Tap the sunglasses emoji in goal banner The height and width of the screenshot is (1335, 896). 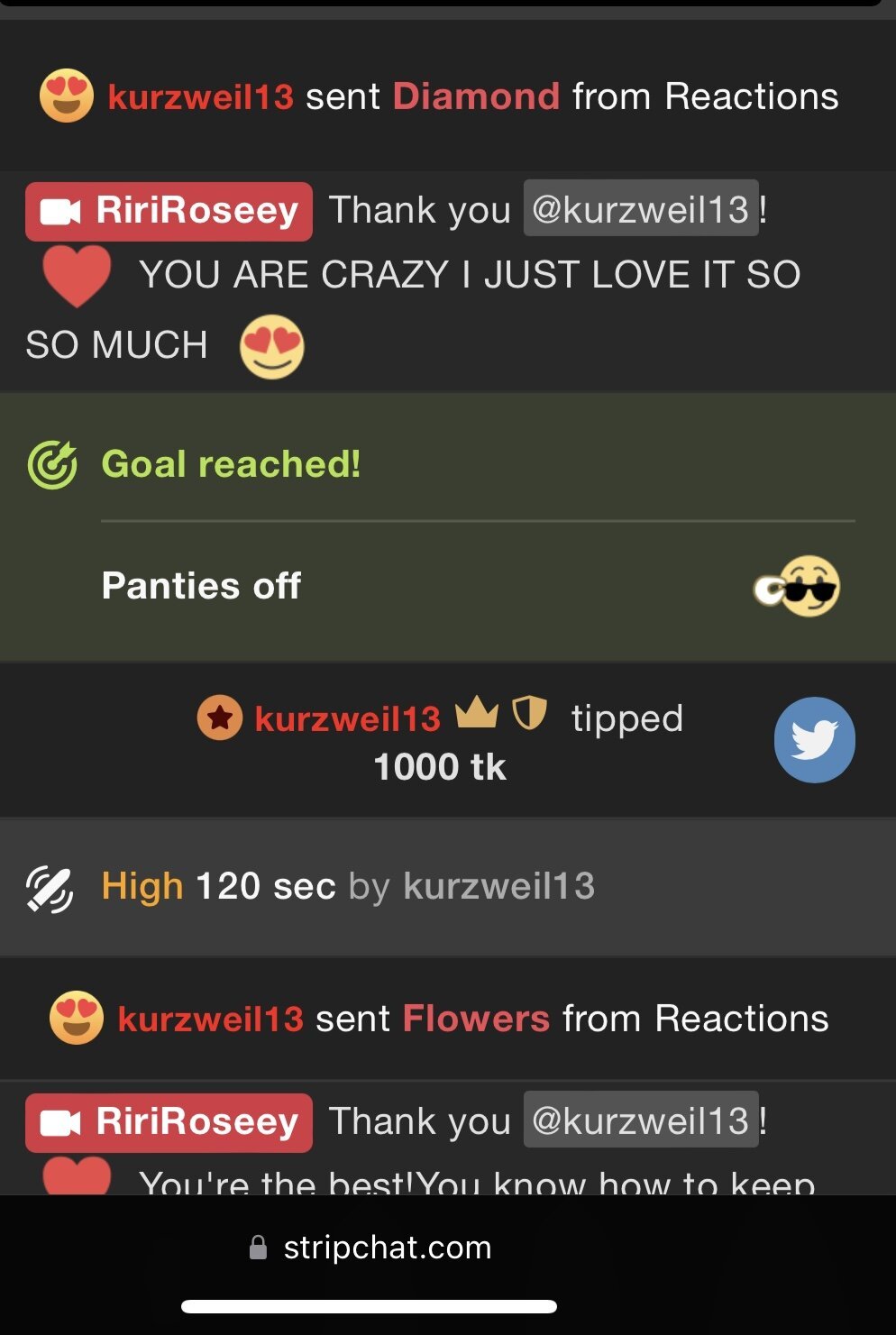click(x=797, y=587)
